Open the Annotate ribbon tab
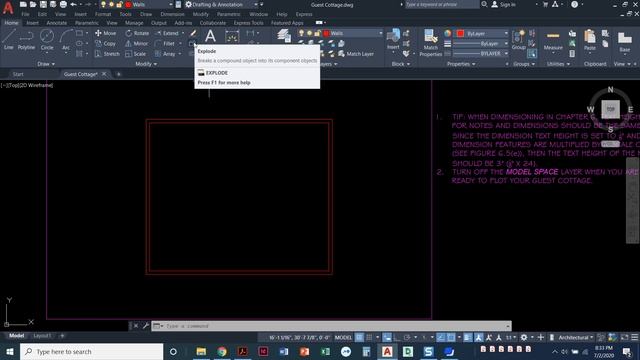This screenshot has height=360, width=640. coord(57,23)
